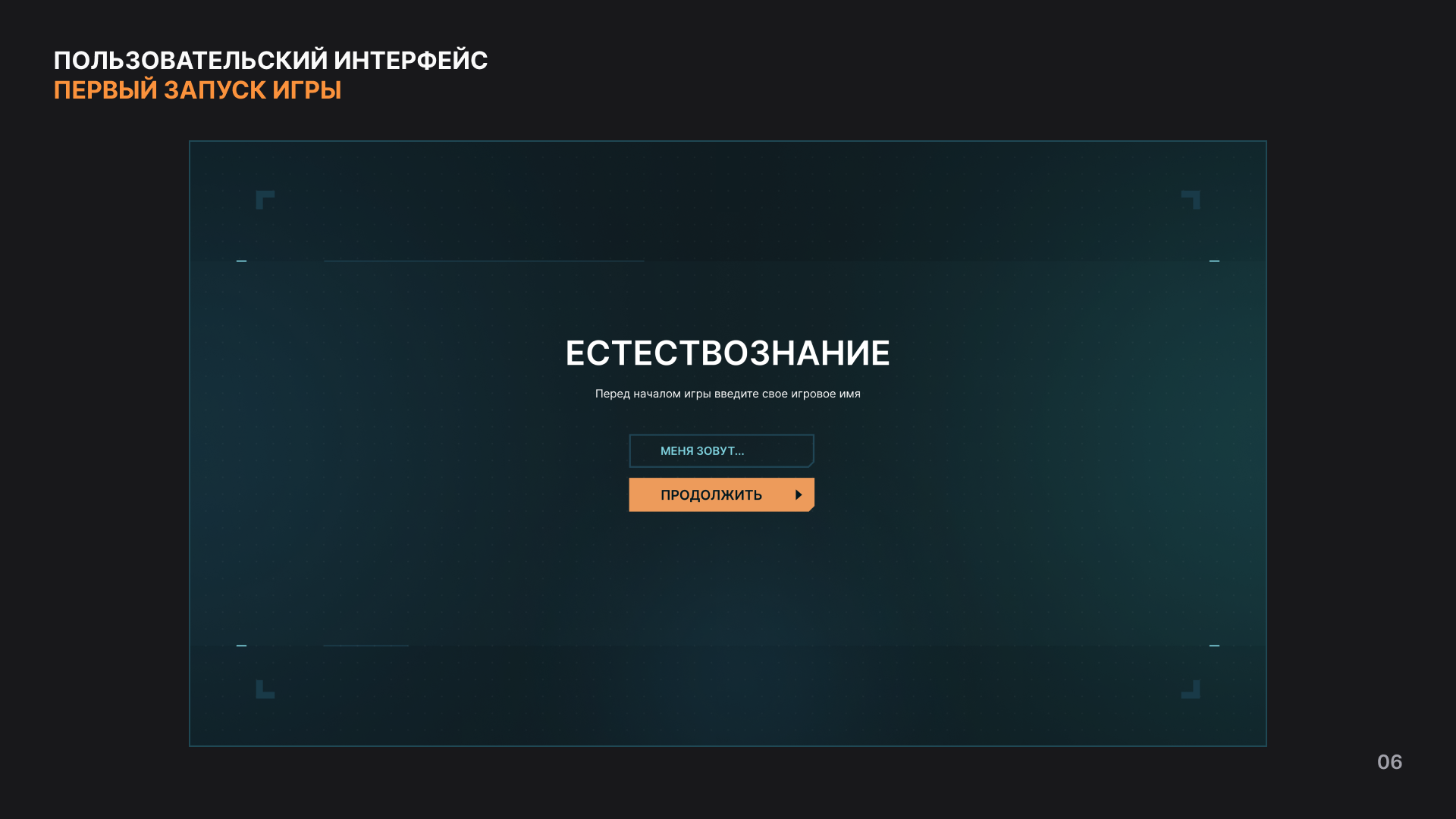Click the instruction text about entering game name
The image size is (1456, 819).
coord(727,394)
